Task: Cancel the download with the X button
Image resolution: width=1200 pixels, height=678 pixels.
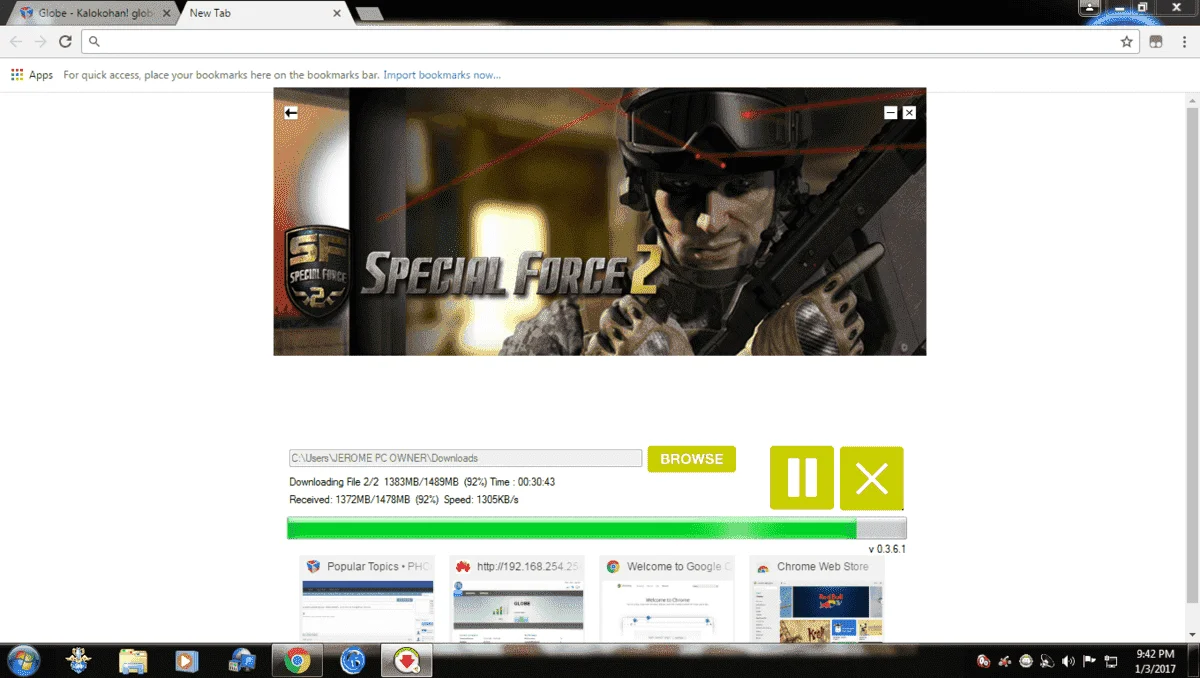Action: point(872,478)
